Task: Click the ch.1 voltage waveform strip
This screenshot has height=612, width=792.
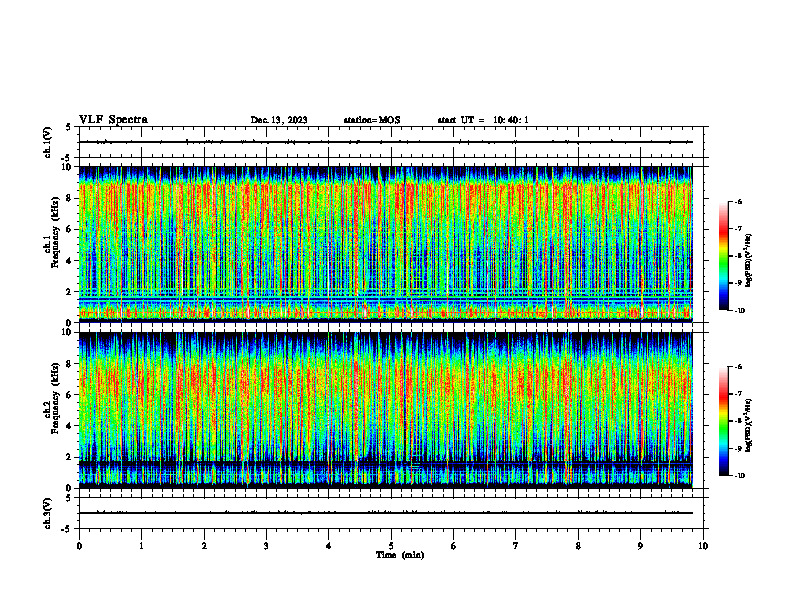Action: [385, 142]
